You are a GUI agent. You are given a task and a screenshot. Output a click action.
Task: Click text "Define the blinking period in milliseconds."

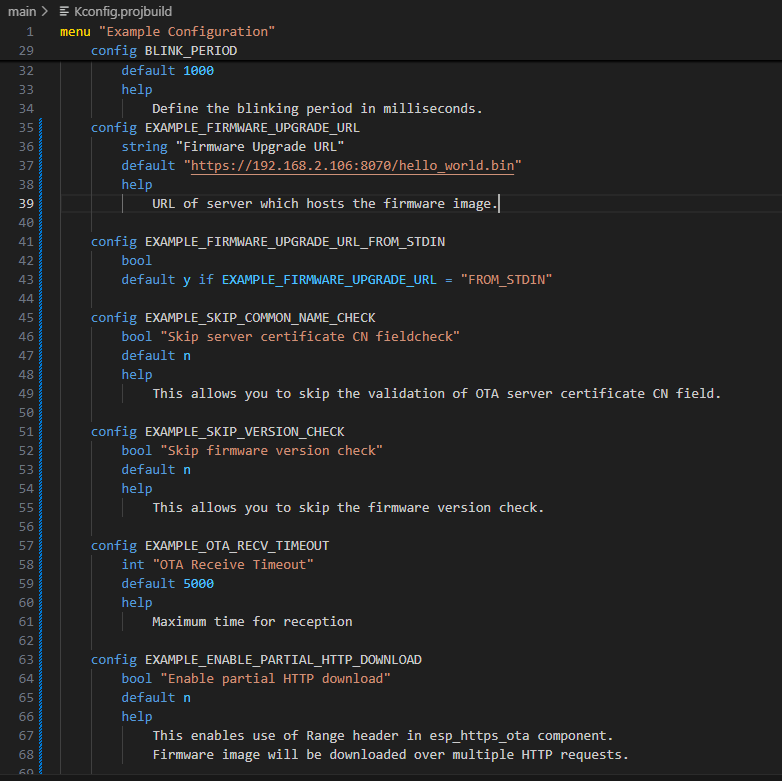[317, 109]
